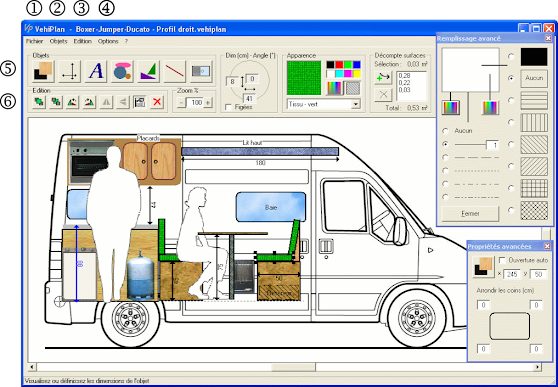Click the Fermer button
558x387 pixels.
pos(470,214)
